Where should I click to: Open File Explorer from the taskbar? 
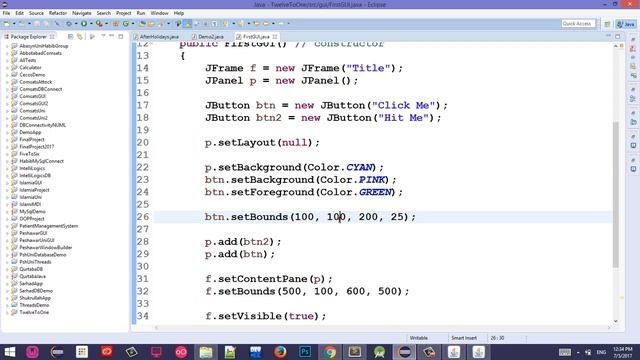click(x=206, y=352)
